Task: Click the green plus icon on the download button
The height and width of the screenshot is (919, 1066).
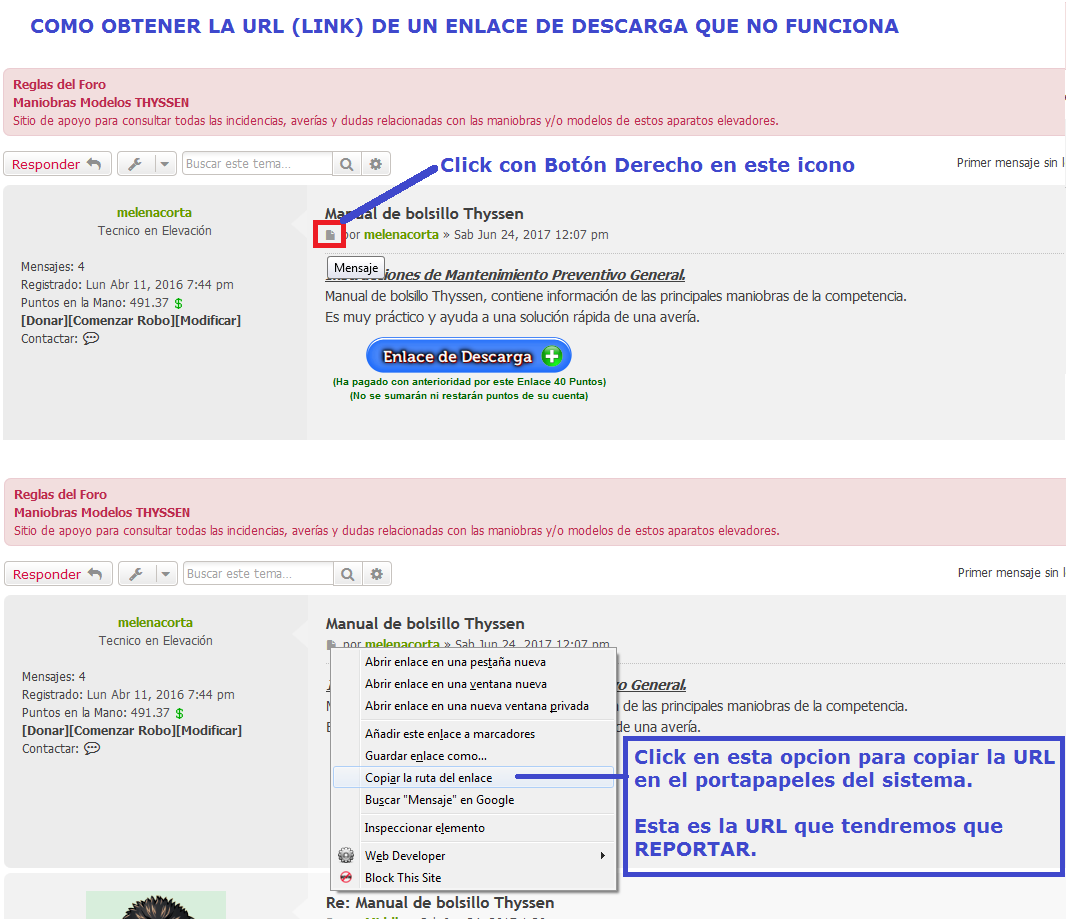Action: point(551,356)
